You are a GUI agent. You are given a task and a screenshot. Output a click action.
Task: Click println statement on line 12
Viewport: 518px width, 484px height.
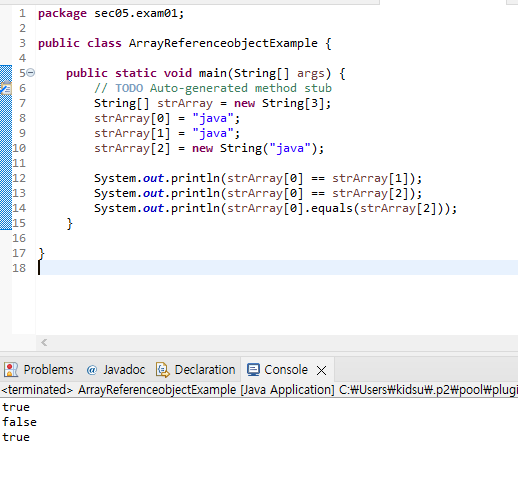tap(258, 178)
